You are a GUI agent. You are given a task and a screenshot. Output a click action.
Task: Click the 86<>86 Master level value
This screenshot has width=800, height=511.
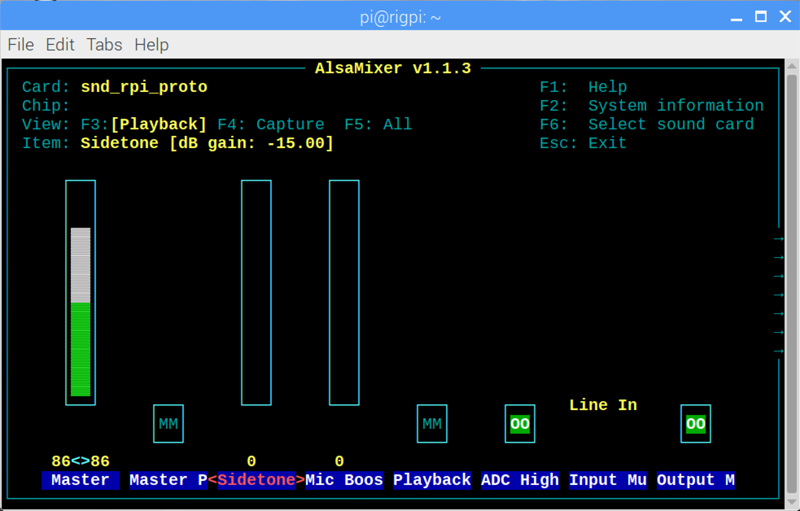[x=81, y=462]
